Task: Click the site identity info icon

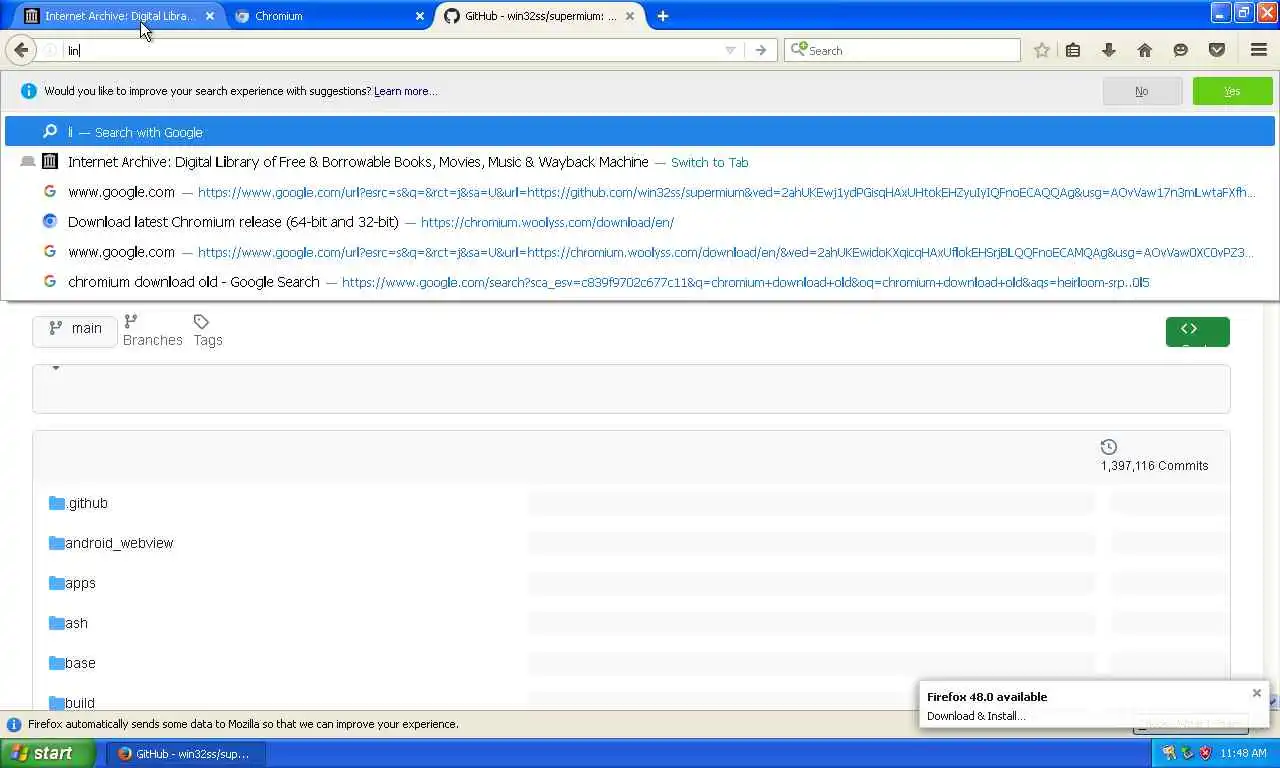Action: click(50, 50)
